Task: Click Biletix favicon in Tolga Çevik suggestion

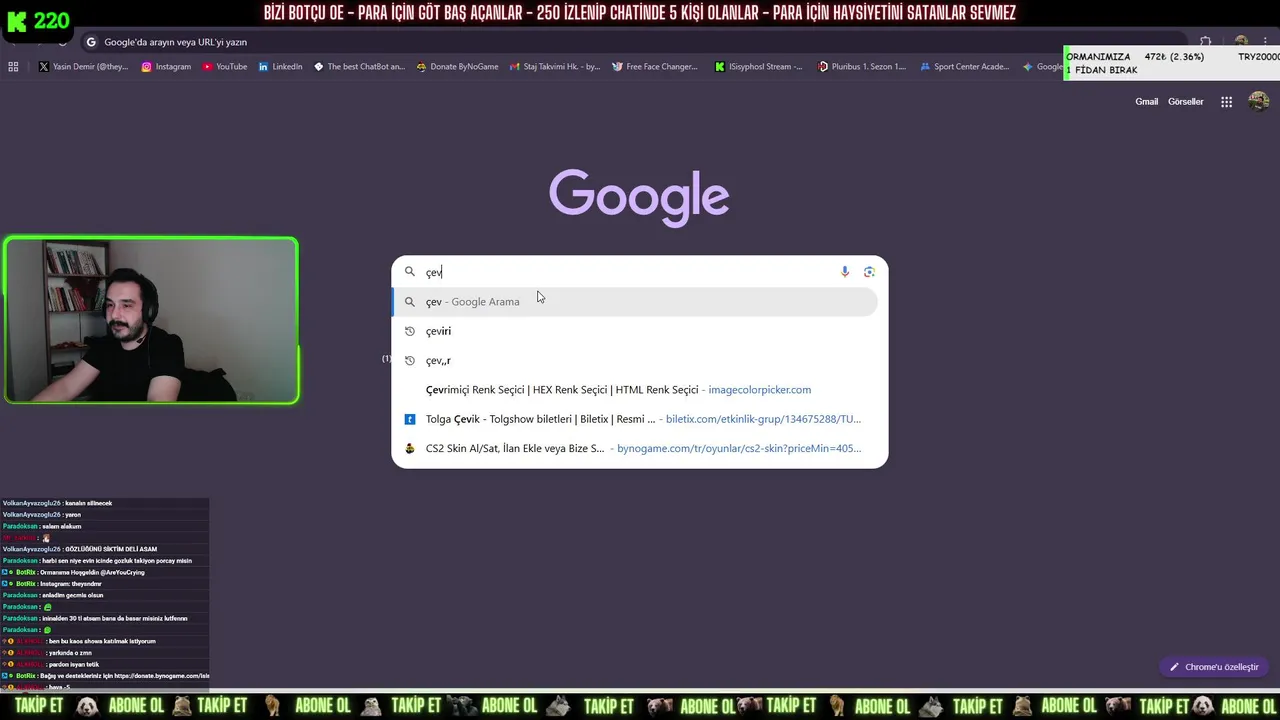Action: coord(409,419)
